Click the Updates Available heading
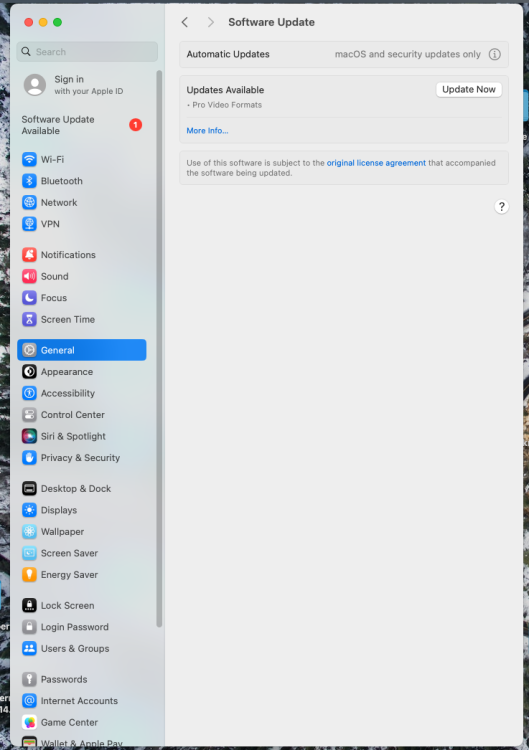This screenshot has width=529, height=750. 225,90
